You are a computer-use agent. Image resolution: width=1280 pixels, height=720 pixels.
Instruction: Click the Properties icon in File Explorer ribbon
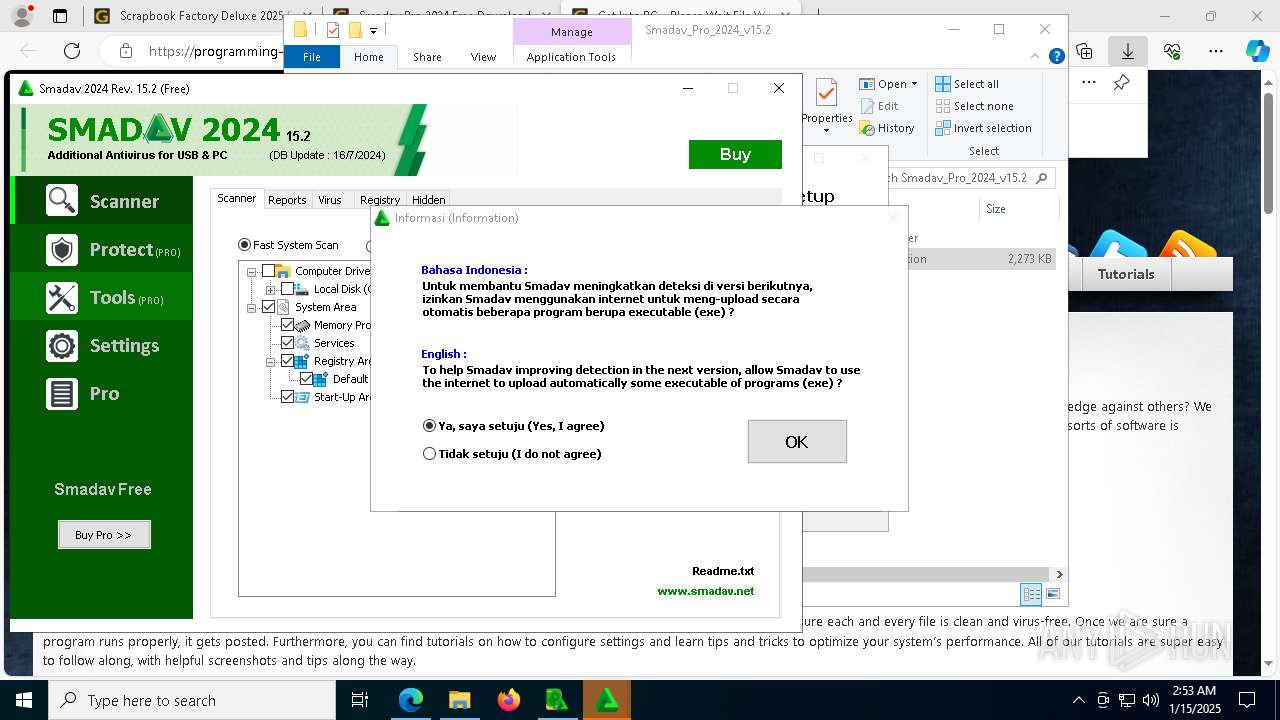click(x=826, y=94)
